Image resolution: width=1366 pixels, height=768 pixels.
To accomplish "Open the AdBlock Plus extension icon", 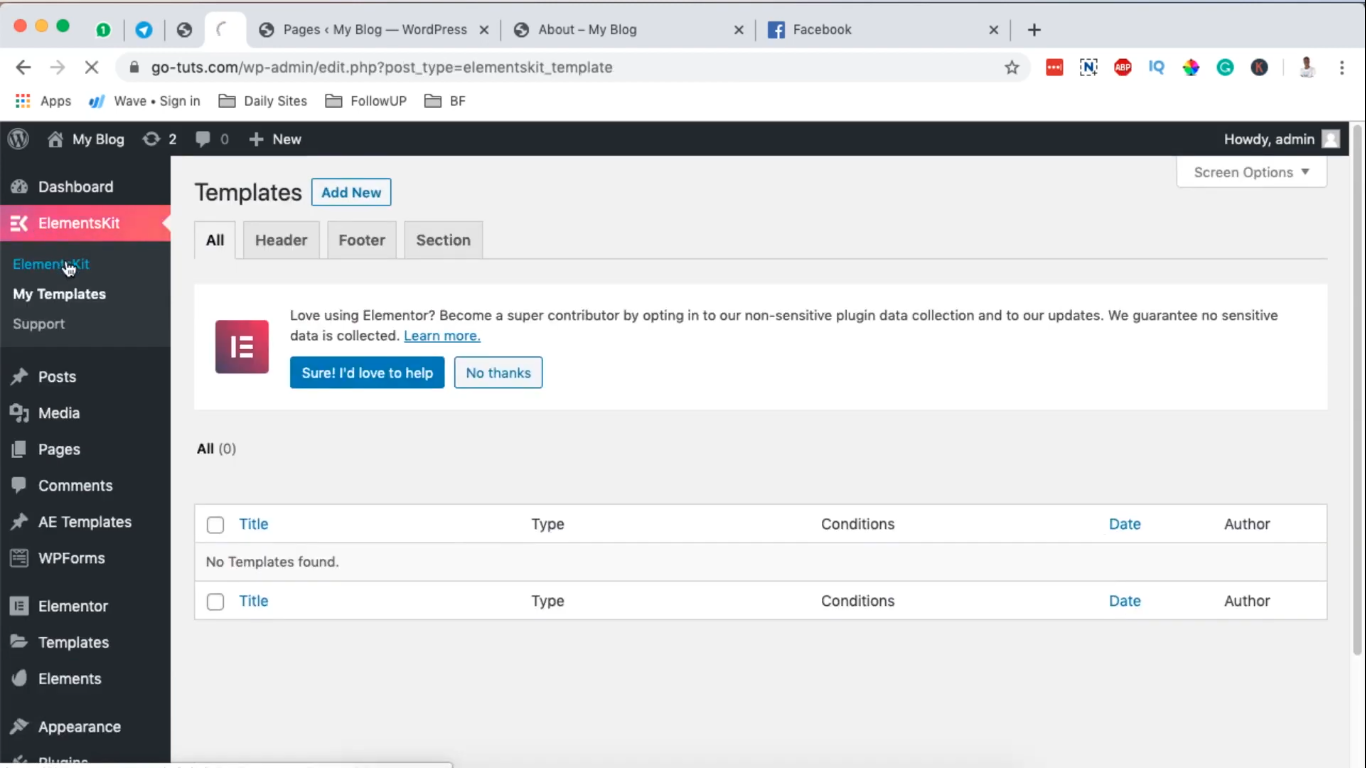I will [1123, 67].
